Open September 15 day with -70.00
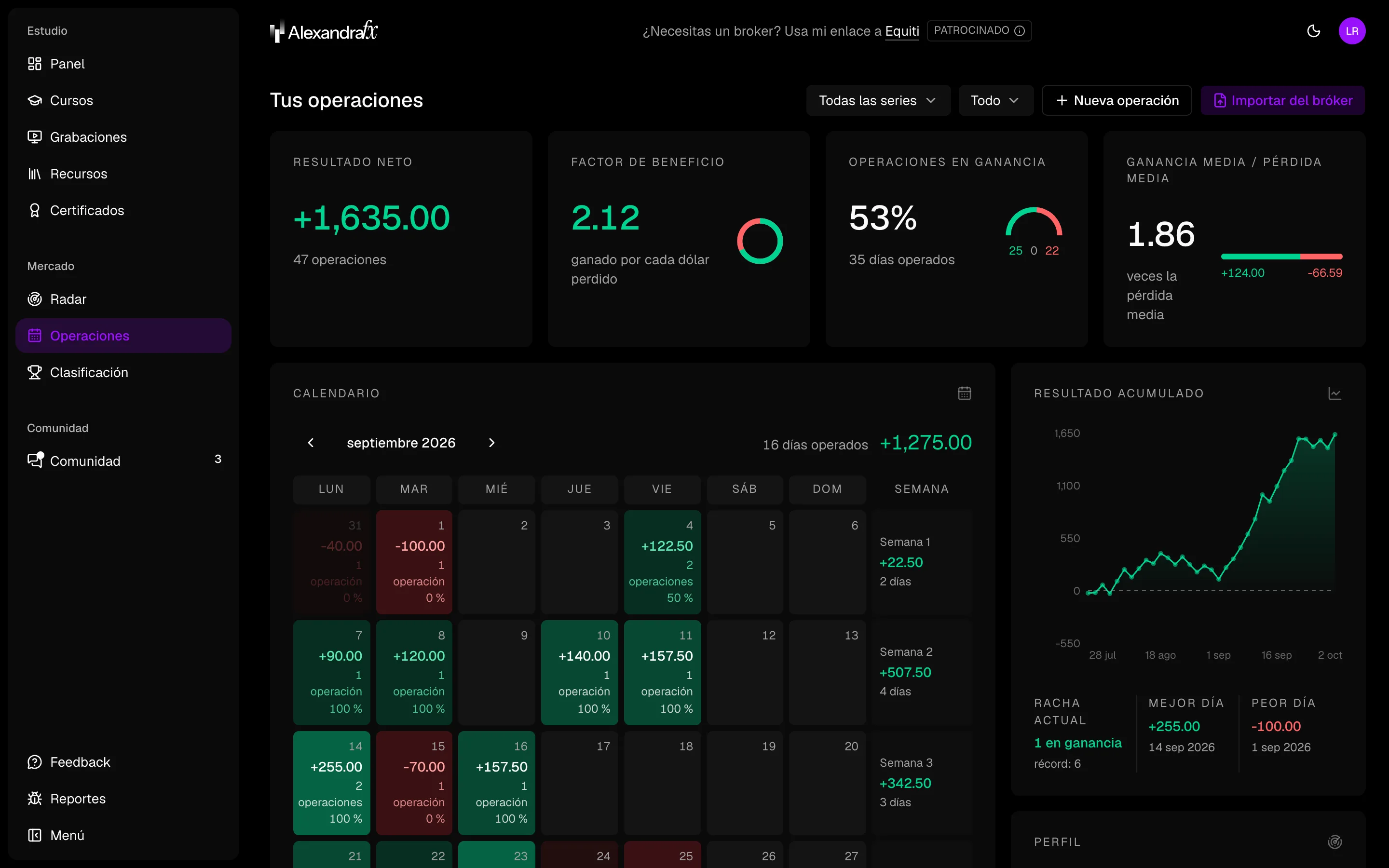This screenshot has width=1389, height=868. (x=414, y=783)
